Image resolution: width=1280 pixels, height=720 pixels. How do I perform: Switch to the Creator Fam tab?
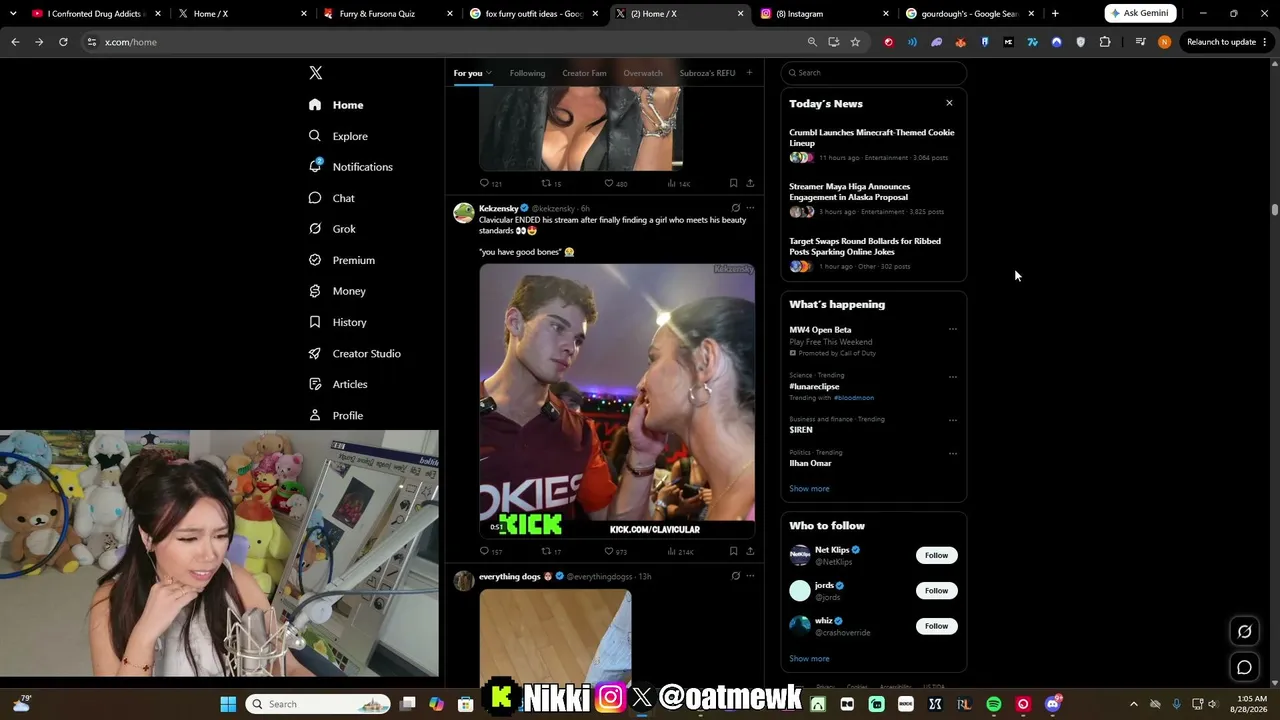584,73
